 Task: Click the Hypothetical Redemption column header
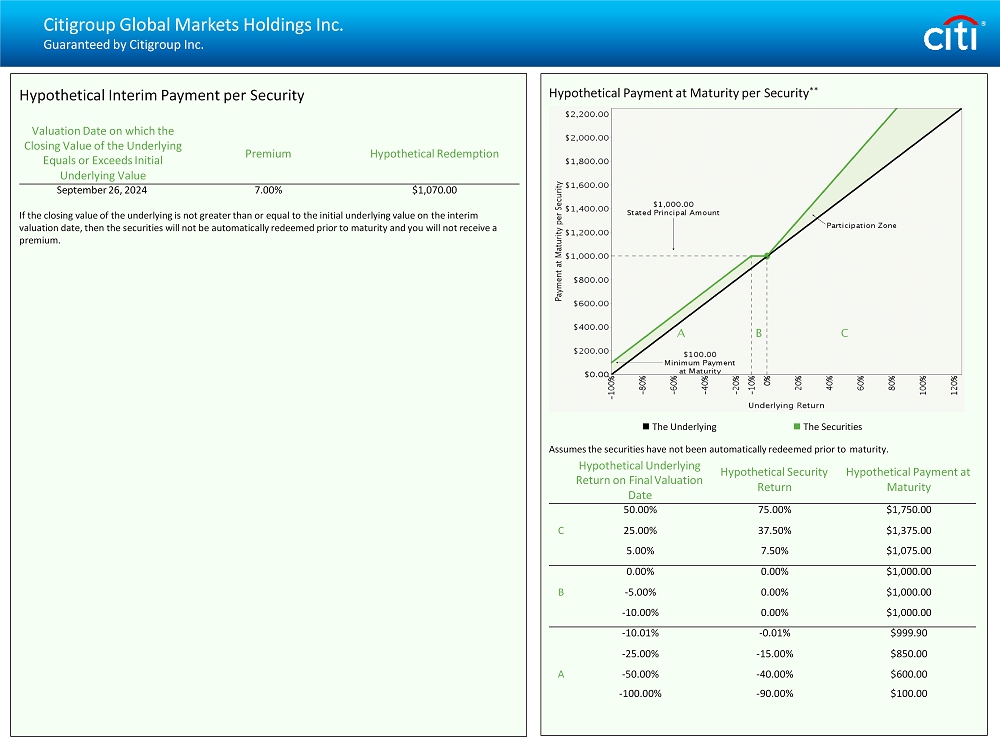click(434, 154)
